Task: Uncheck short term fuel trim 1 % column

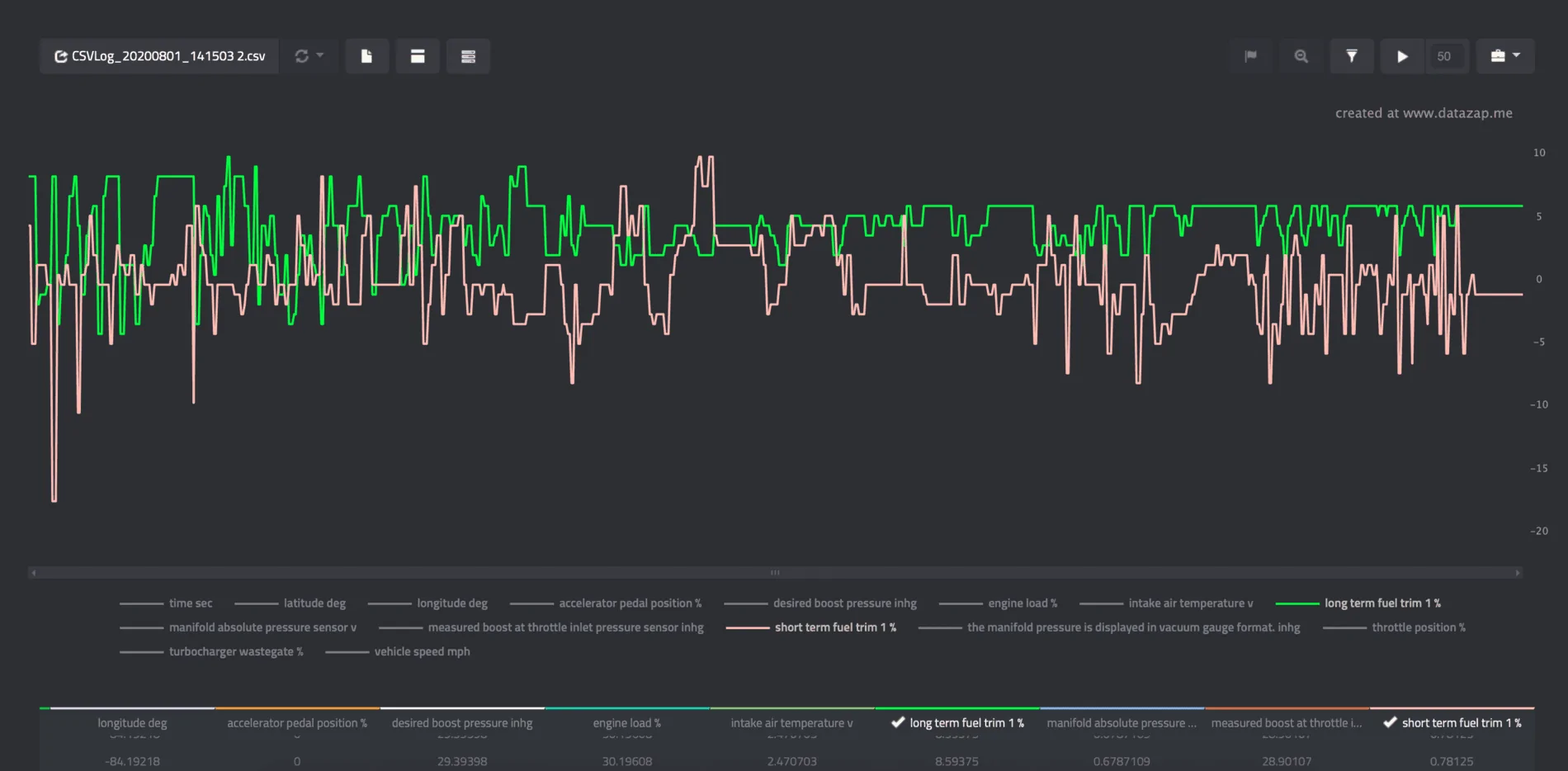Action: point(1452,723)
